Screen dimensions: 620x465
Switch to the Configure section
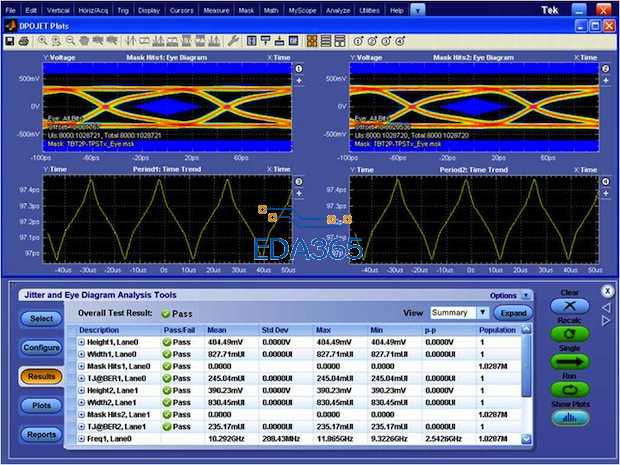(41, 347)
